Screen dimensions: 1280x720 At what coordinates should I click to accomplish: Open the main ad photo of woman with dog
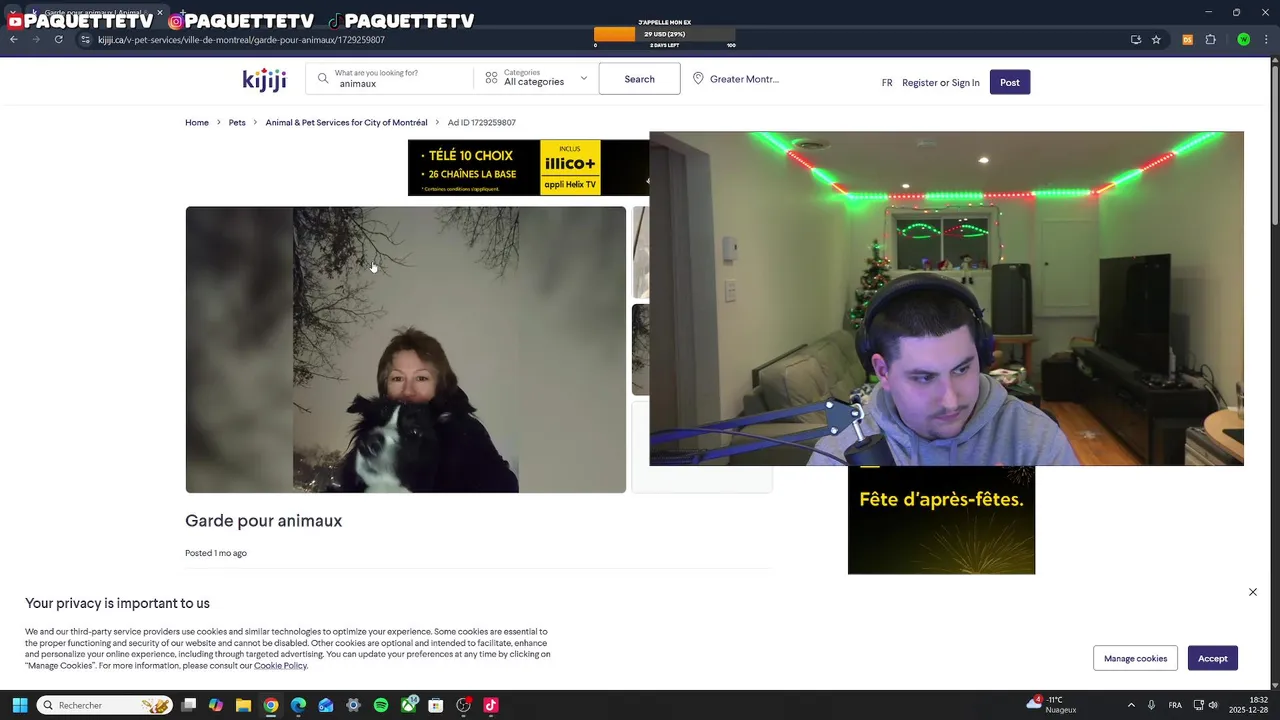click(405, 350)
